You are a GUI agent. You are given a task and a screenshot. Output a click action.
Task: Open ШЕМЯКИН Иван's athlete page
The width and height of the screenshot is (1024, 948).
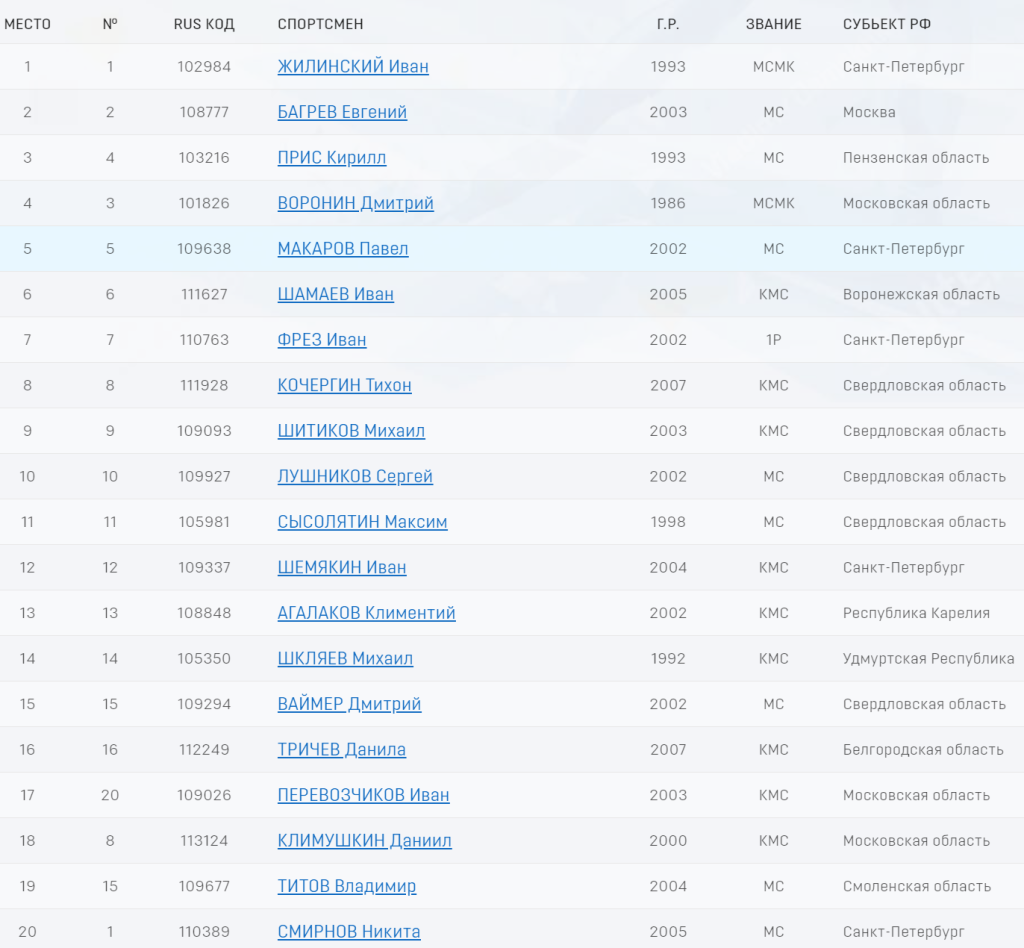click(x=341, y=567)
